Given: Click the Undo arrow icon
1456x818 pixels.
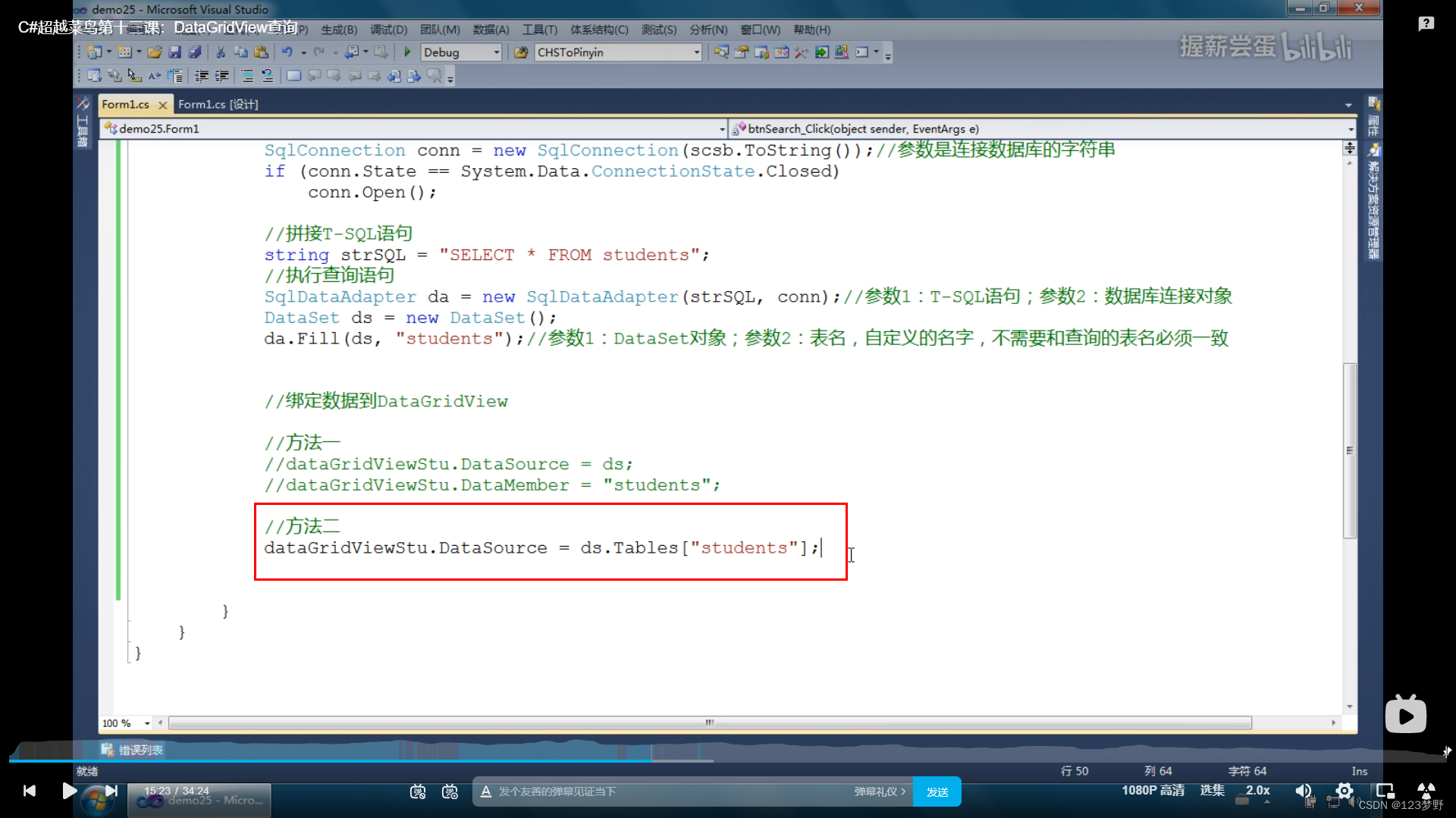Looking at the screenshot, I should tap(287, 52).
